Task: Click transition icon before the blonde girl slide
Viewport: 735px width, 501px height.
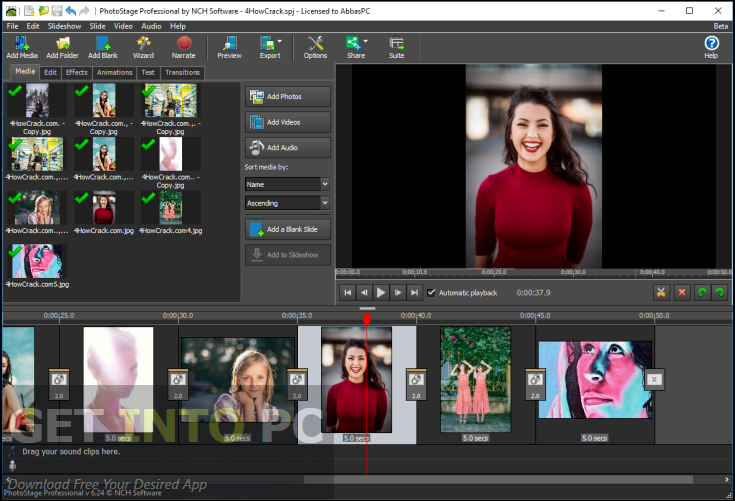Action: (x=178, y=384)
